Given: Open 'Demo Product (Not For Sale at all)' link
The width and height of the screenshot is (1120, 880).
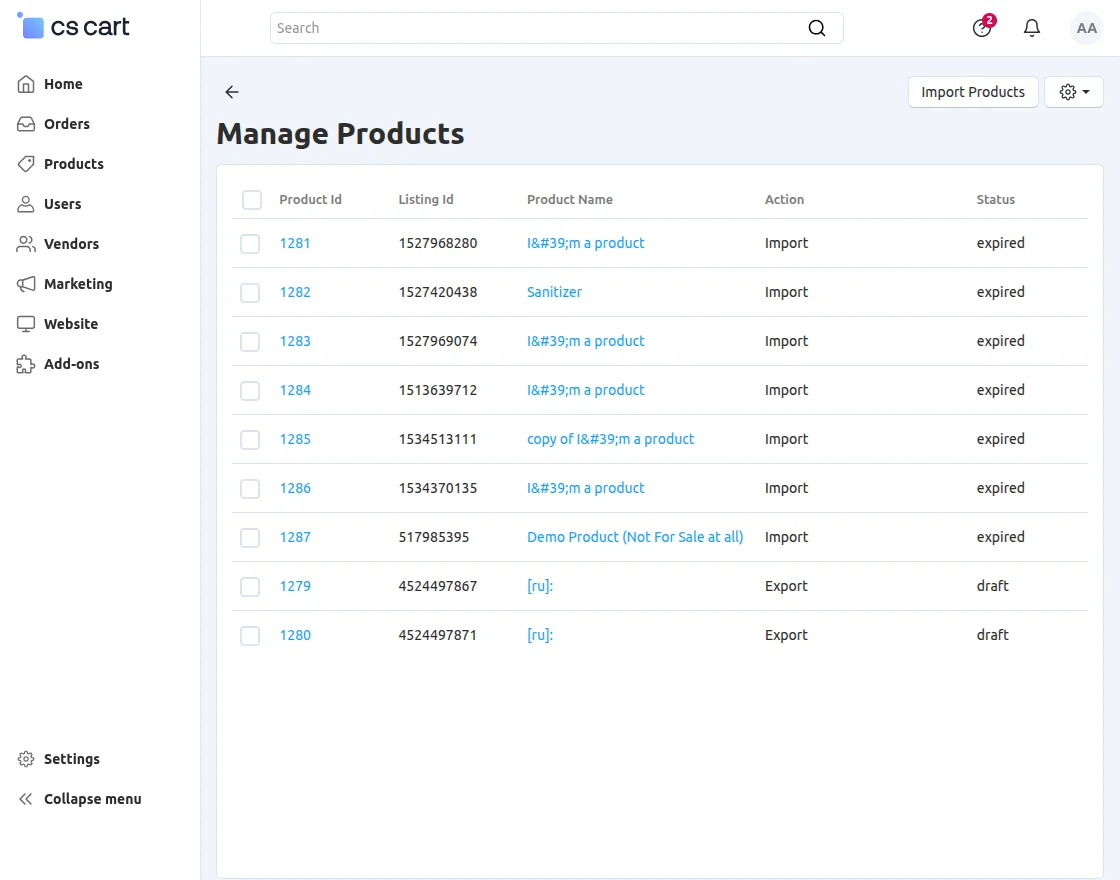Looking at the screenshot, I should pos(635,538).
